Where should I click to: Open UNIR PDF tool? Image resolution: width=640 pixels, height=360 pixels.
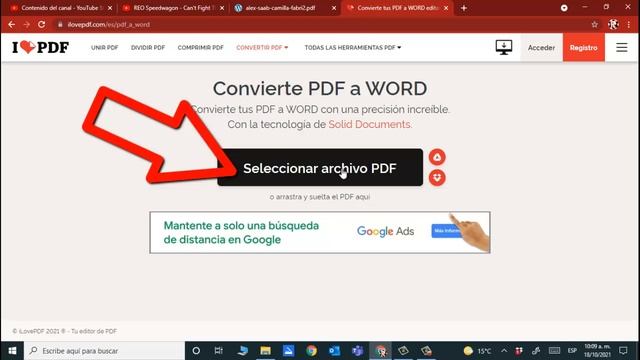tap(104, 48)
